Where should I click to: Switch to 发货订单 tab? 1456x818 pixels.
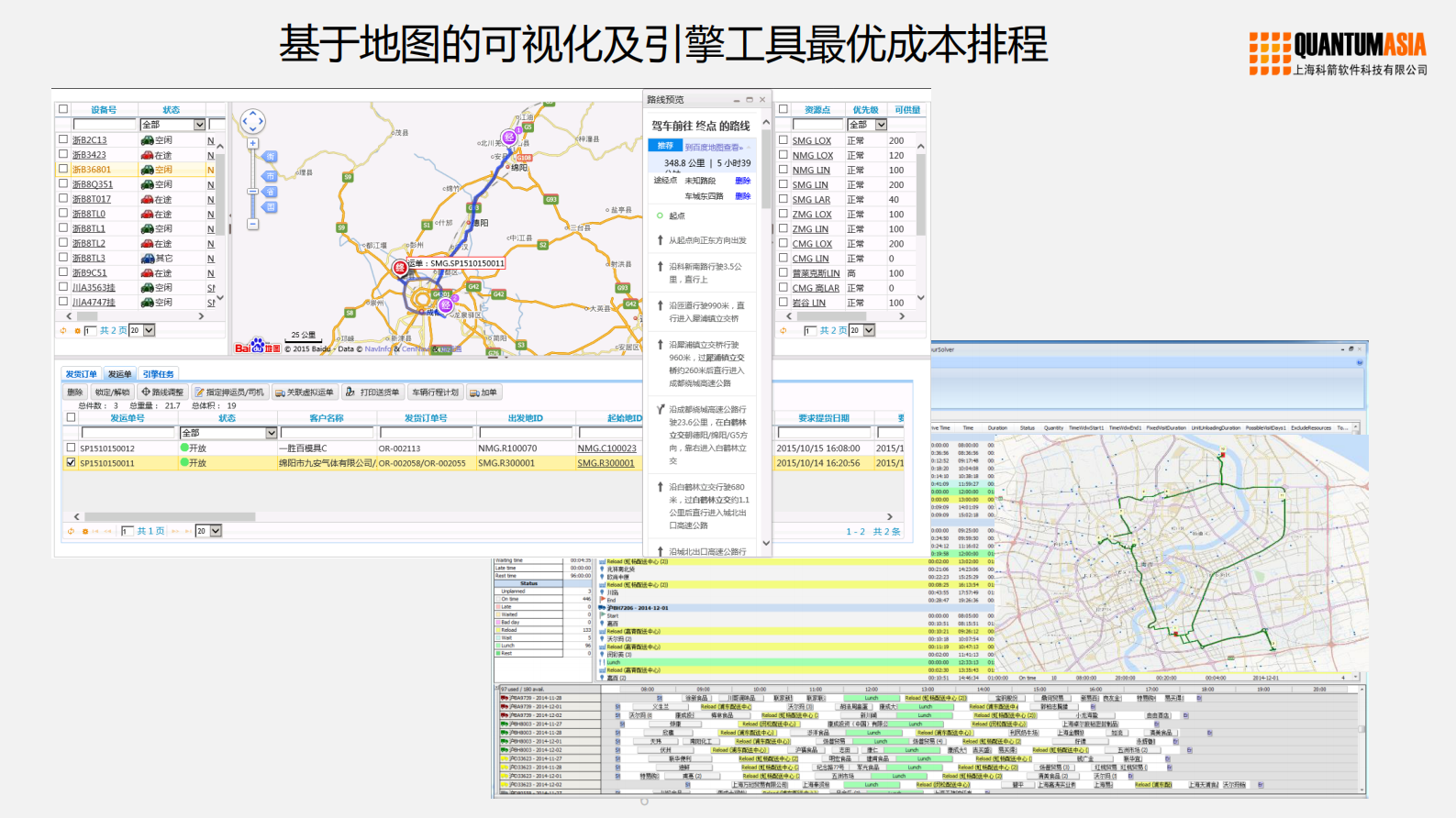(x=81, y=374)
